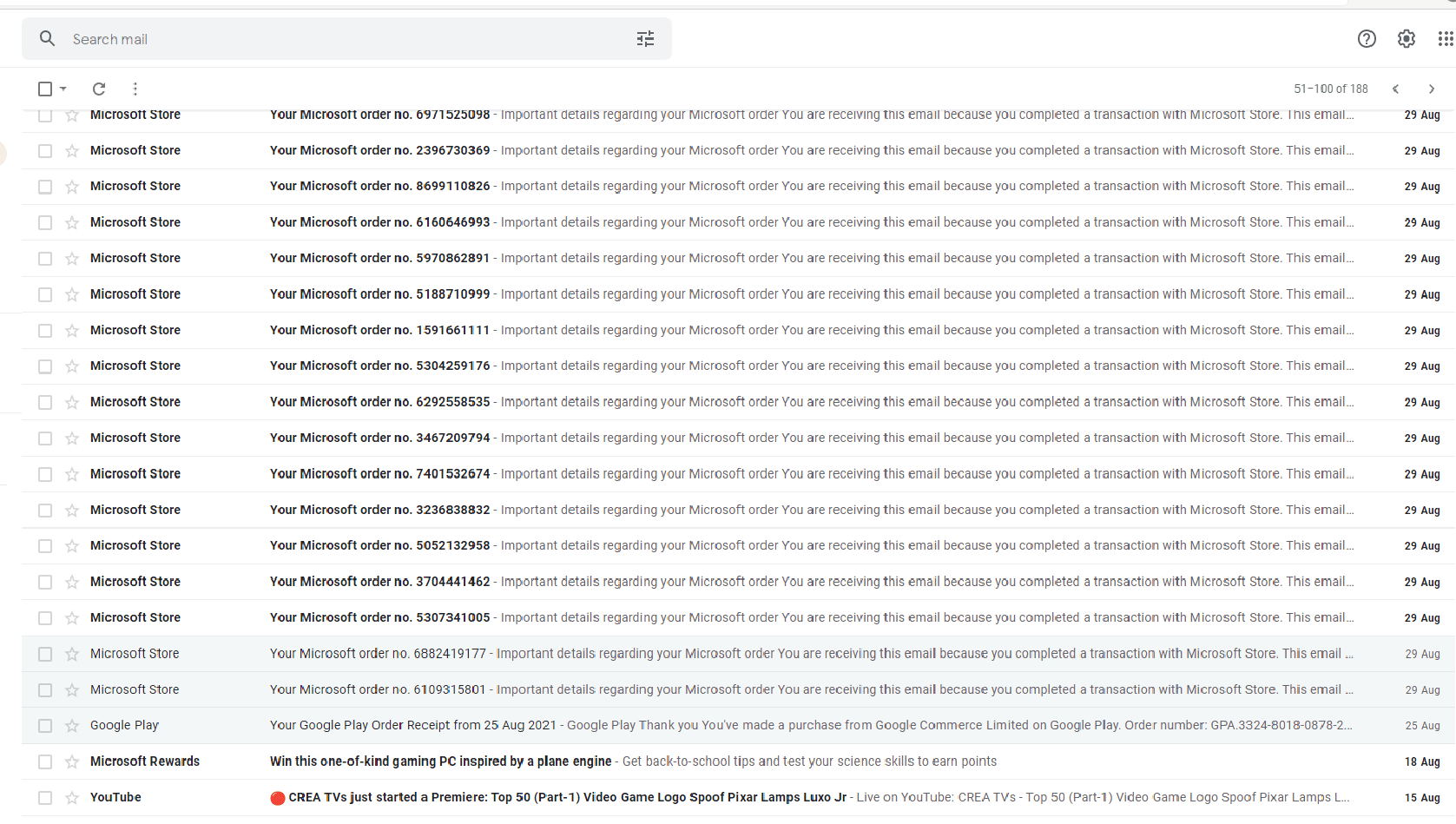
Task: Go to older emails page arrow
Action: click(x=1432, y=89)
